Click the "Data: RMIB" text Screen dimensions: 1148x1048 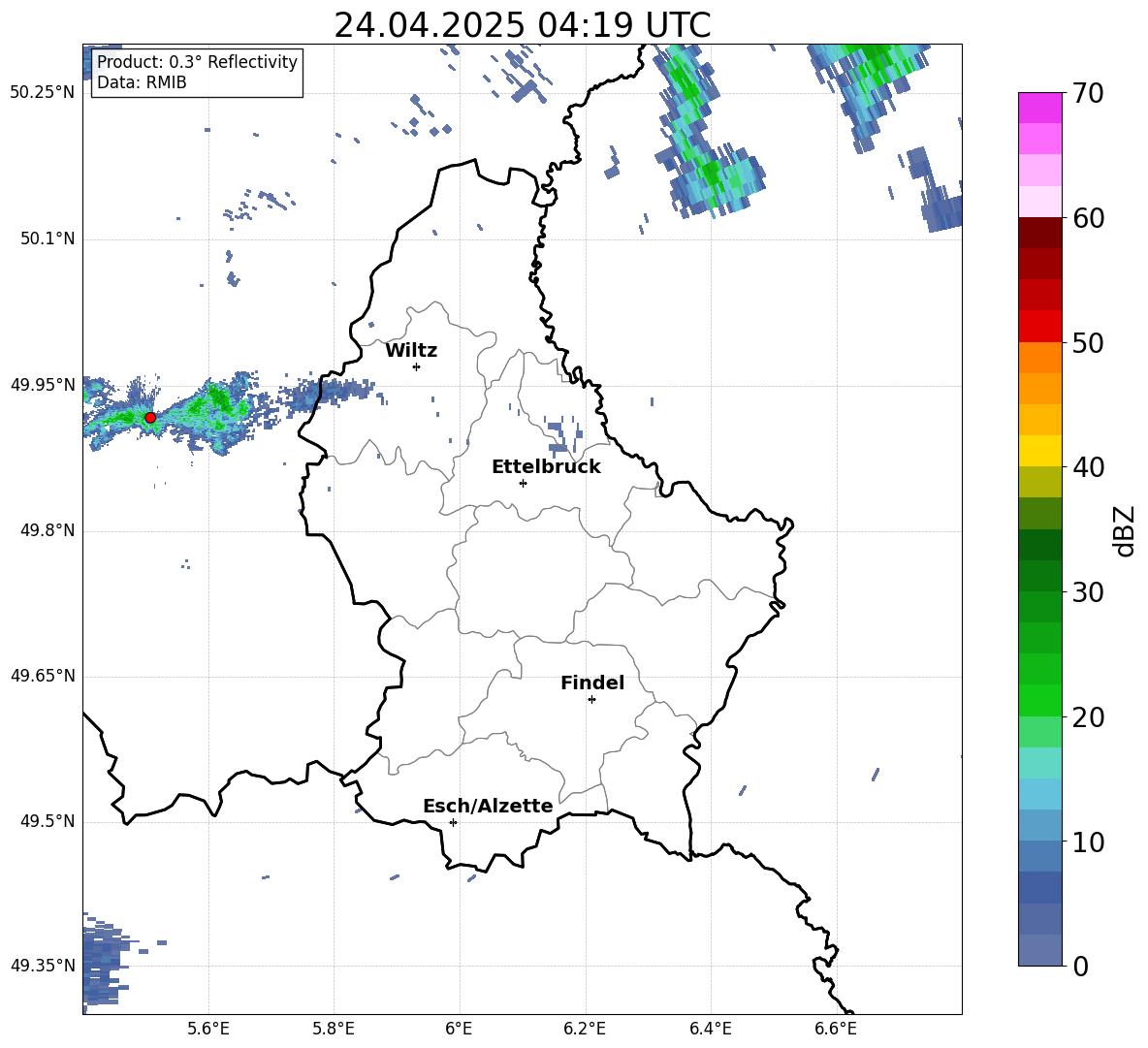pyautogui.click(x=142, y=82)
